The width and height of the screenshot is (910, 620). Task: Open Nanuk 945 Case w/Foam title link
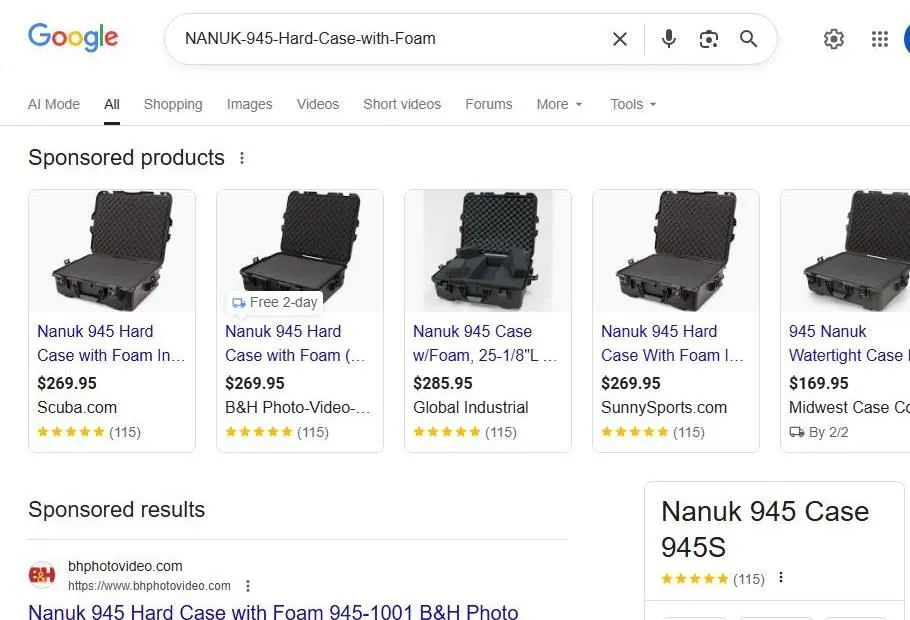click(485, 343)
